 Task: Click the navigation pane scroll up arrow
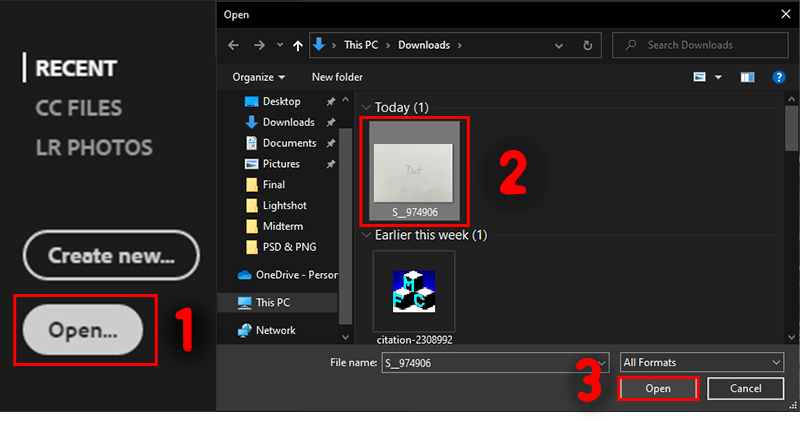click(x=345, y=100)
